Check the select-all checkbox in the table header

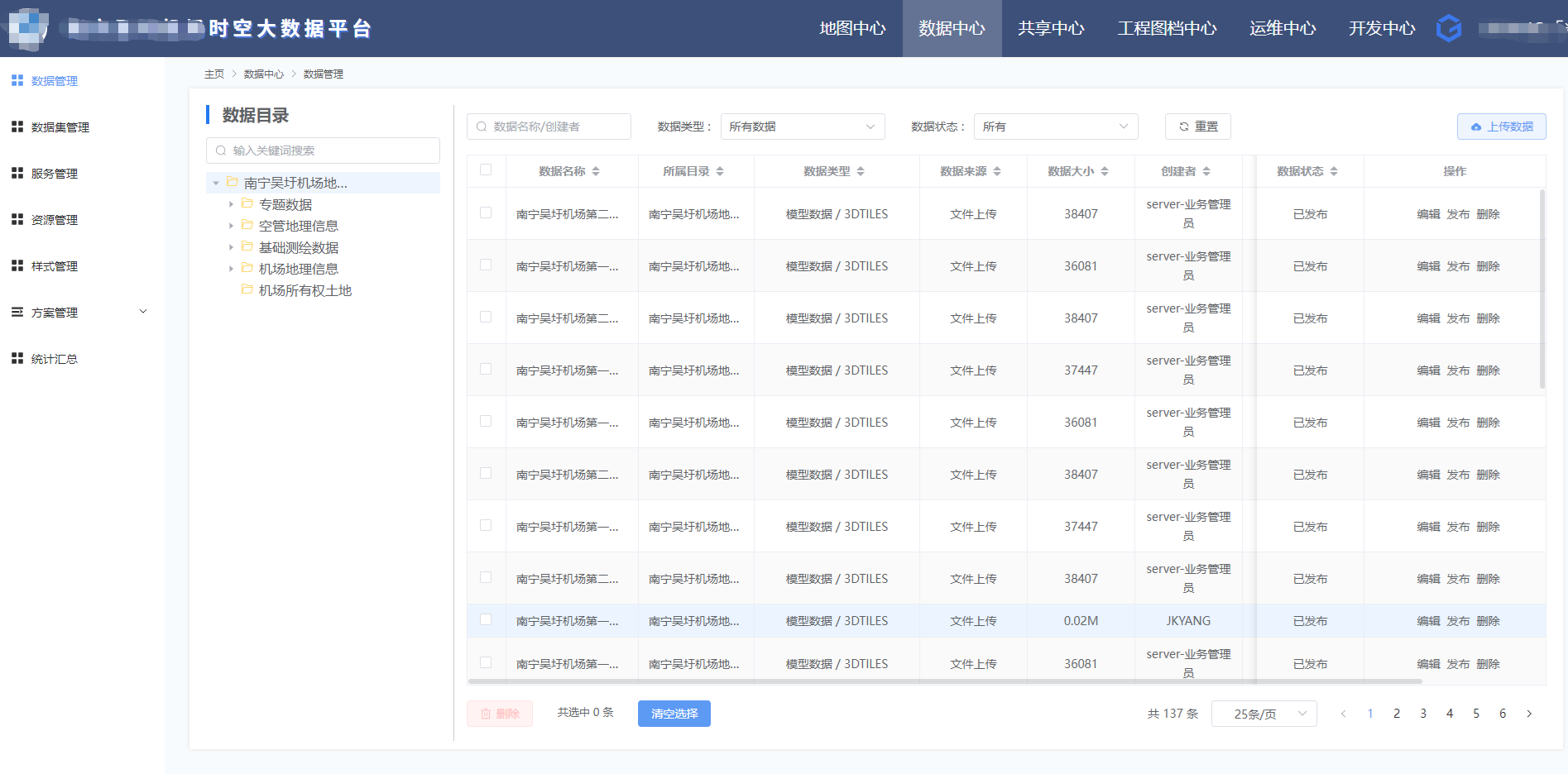click(x=486, y=170)
